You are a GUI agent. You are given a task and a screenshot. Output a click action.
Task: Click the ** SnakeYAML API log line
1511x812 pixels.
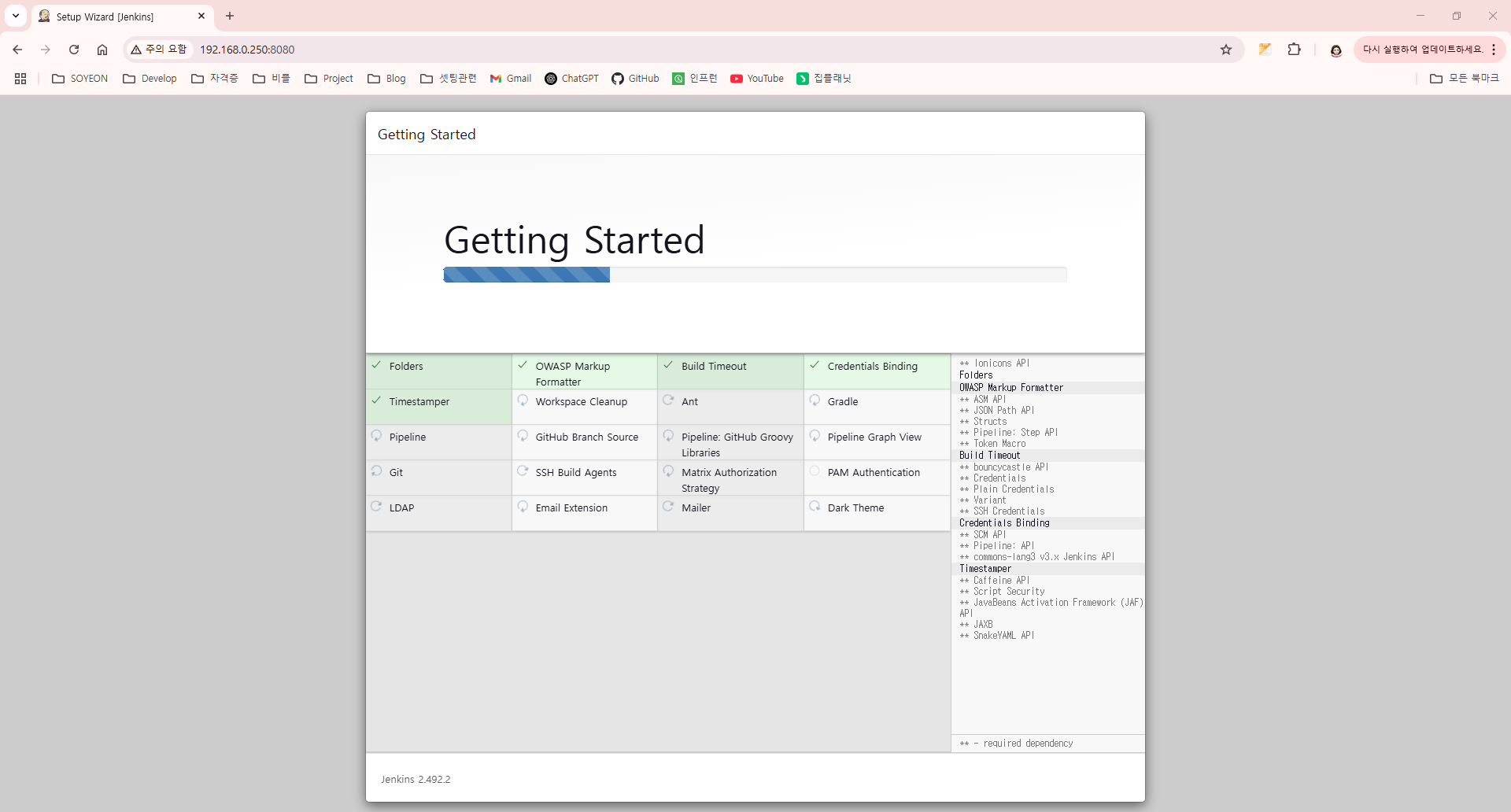pos(997,636)
